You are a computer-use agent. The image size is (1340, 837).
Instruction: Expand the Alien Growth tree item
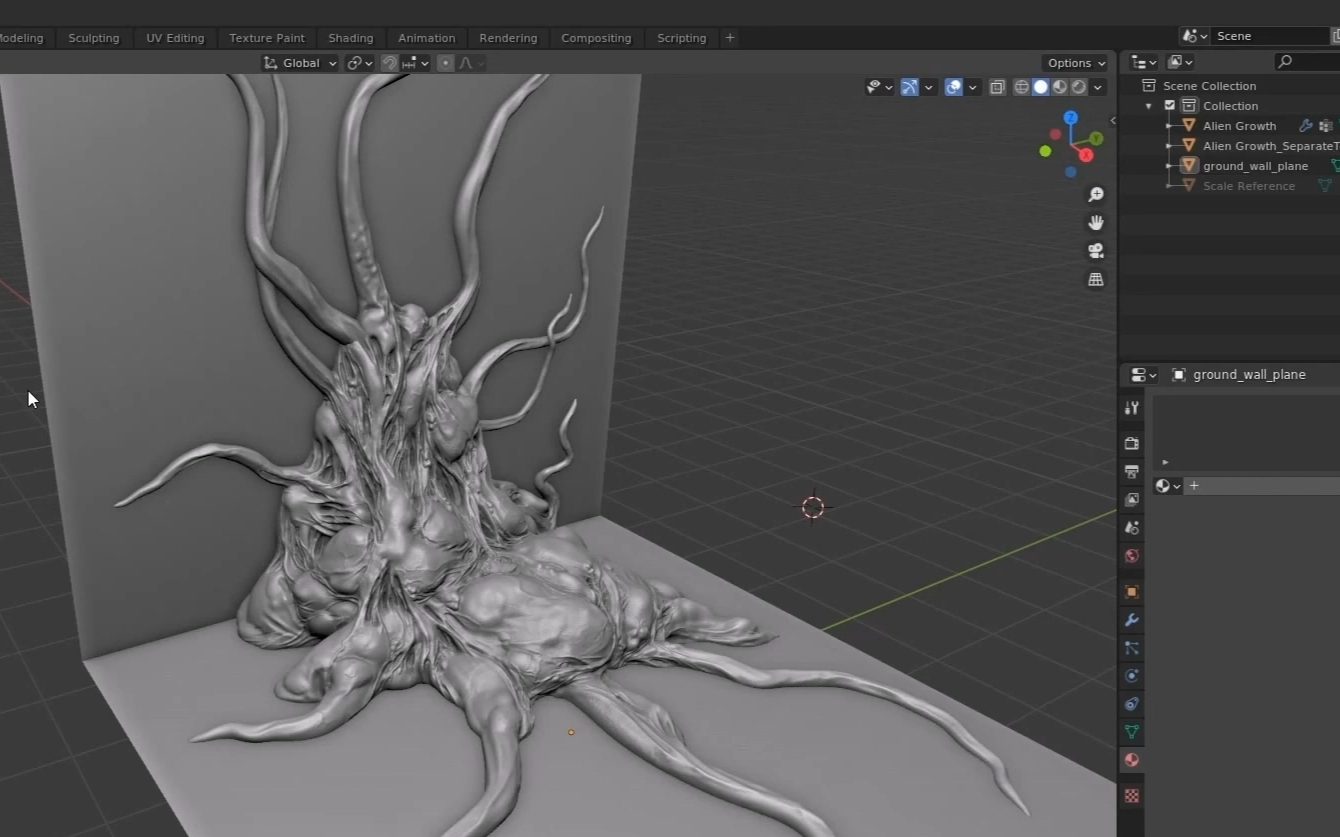1168,126
